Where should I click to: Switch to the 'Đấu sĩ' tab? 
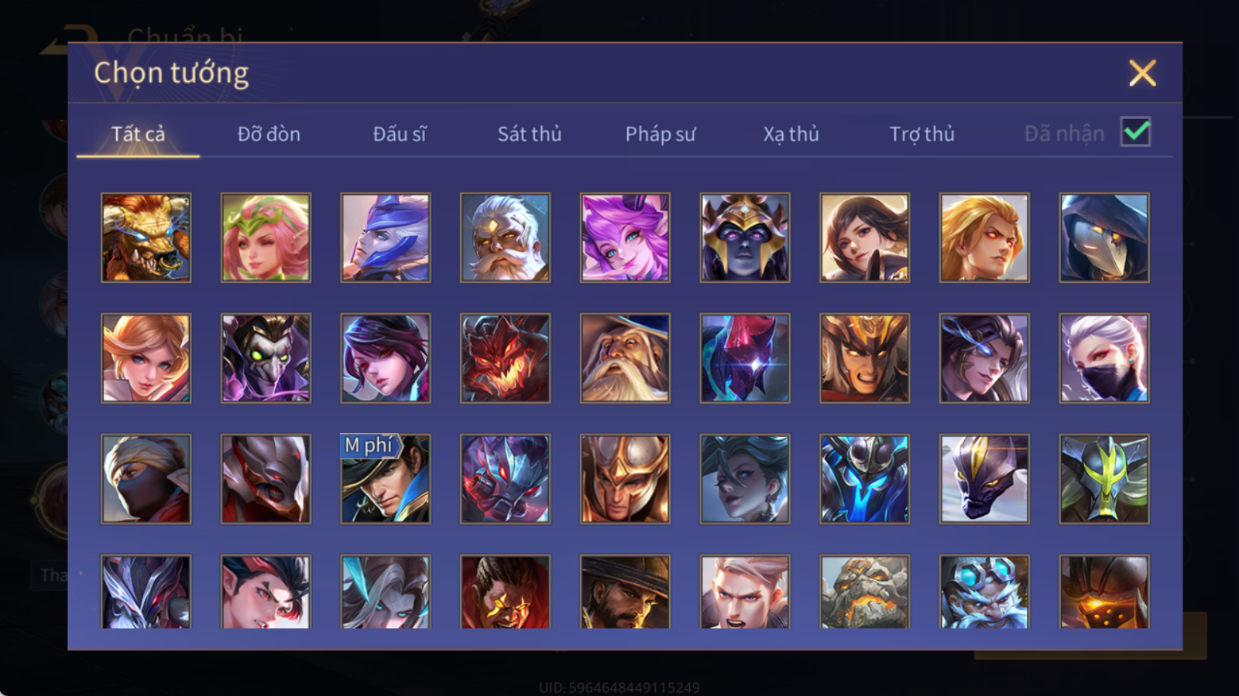tap(399, 134)
